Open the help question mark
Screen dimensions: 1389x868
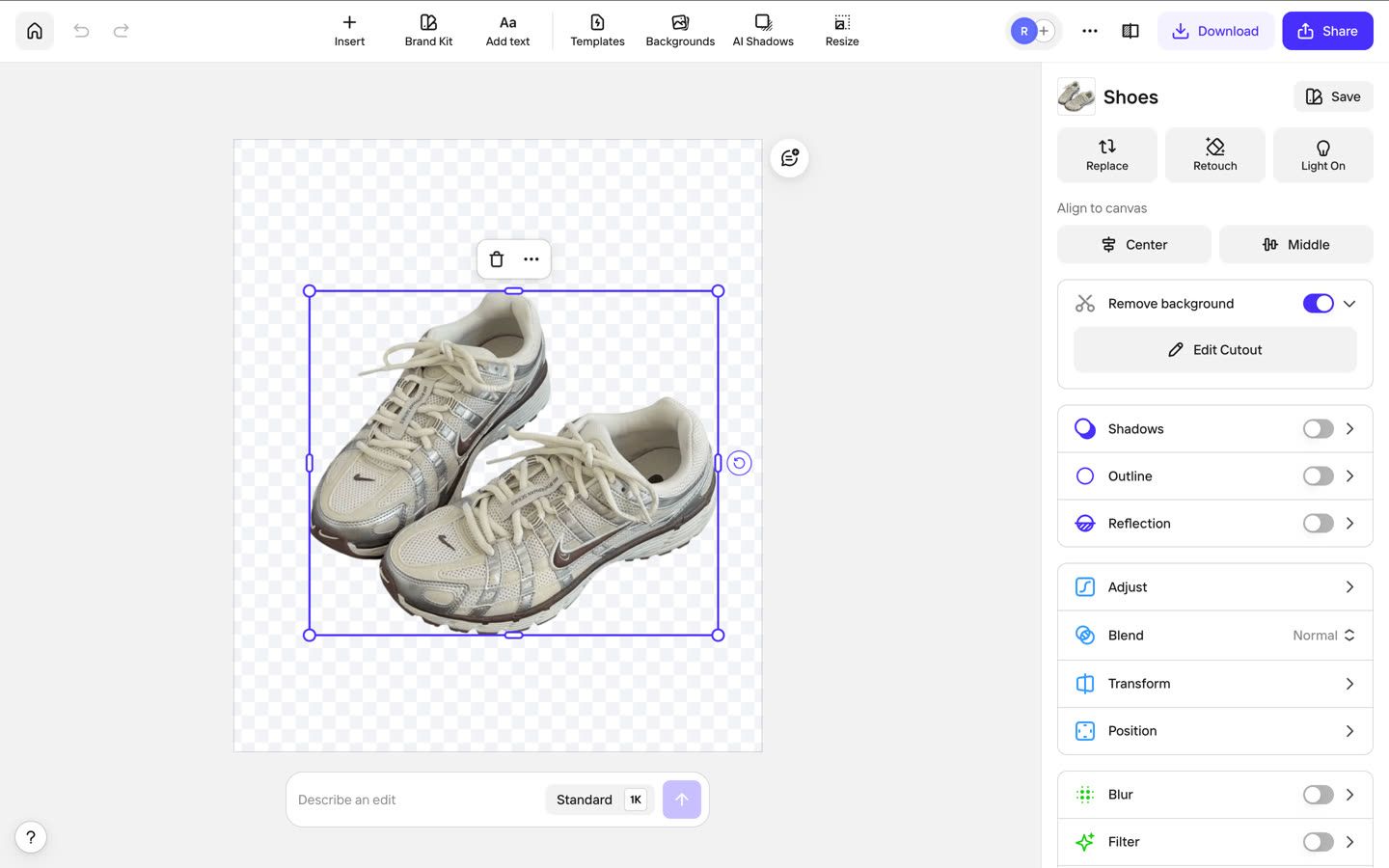click(x=31, y=837)
